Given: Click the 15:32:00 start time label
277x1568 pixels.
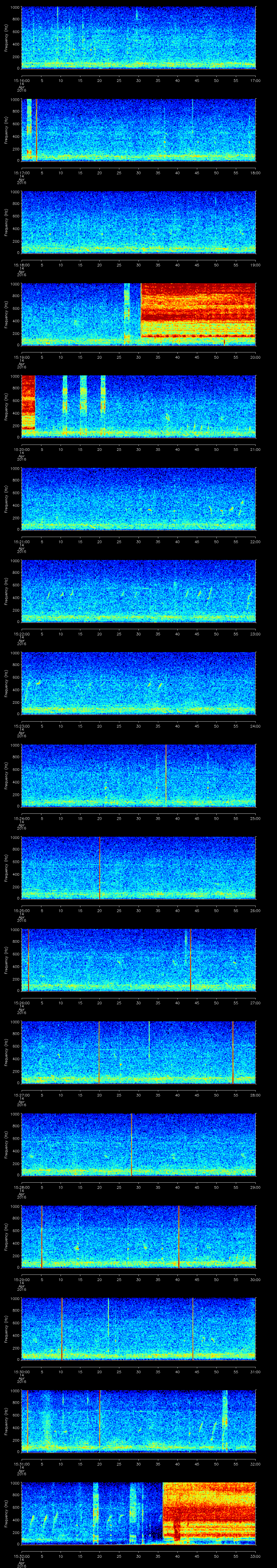Looking at the screenshot, I should (x=21, y=1556).
